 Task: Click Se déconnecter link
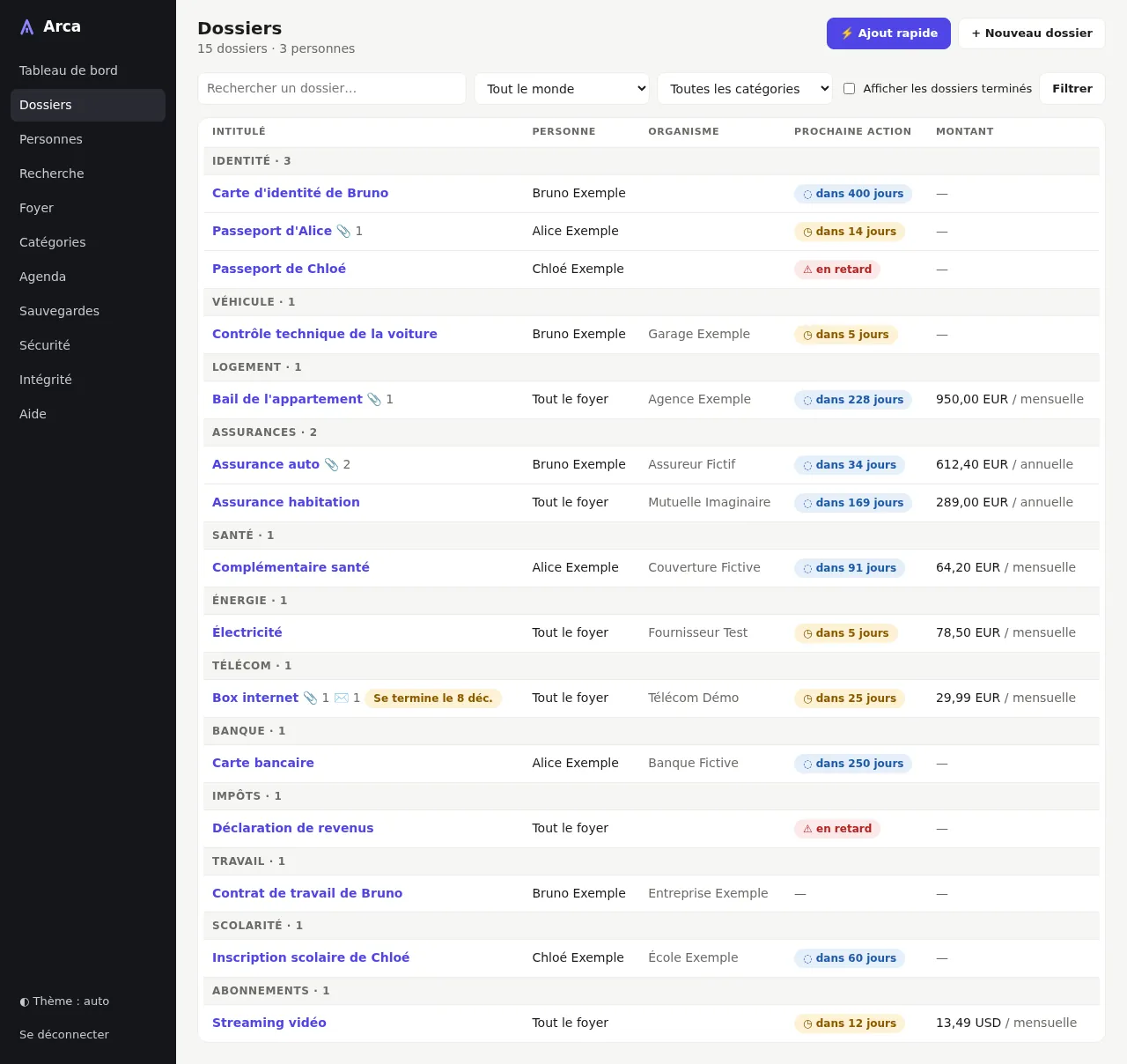click(64, 1035)
